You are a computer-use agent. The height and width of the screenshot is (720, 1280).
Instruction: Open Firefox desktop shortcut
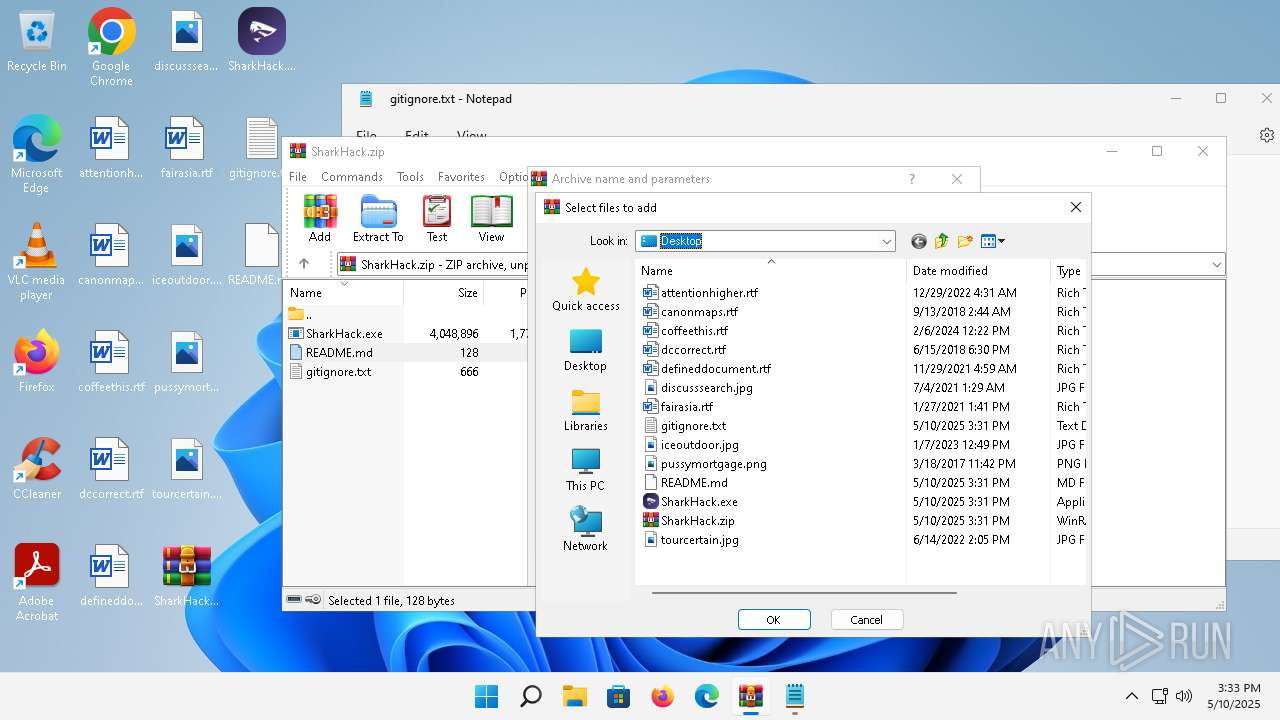(37, 361)
